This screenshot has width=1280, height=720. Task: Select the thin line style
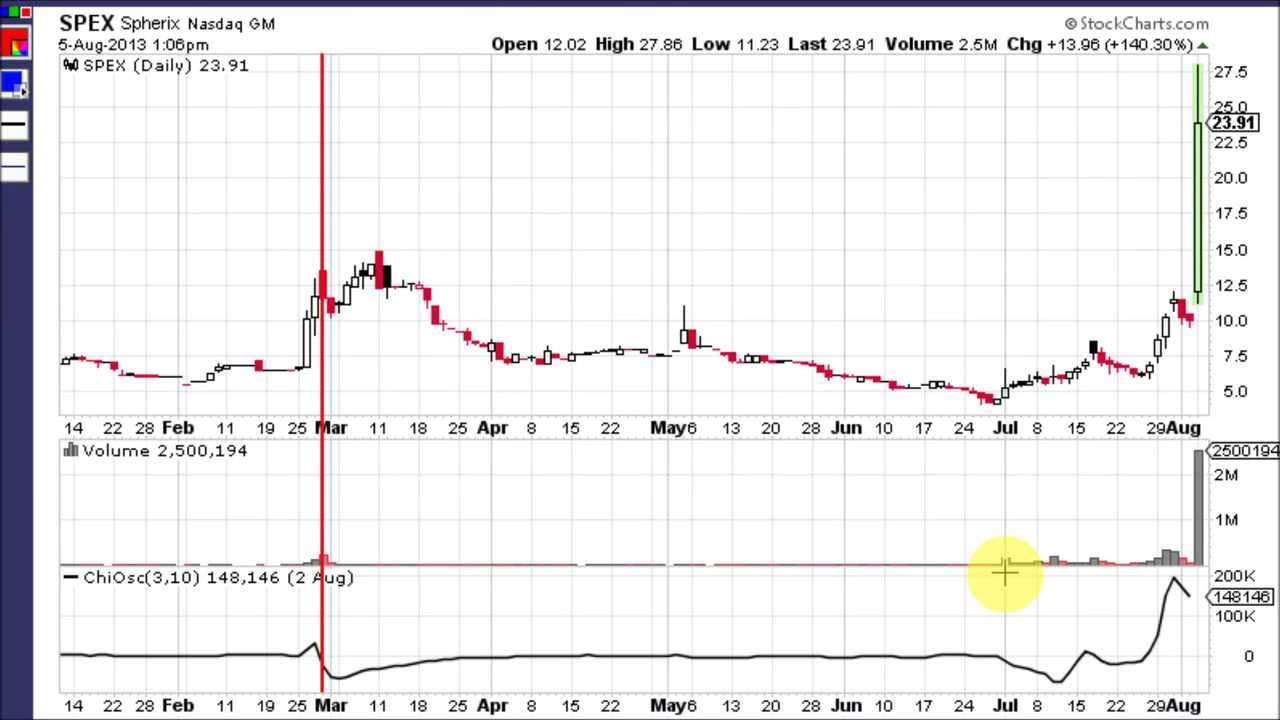[14, 166]
